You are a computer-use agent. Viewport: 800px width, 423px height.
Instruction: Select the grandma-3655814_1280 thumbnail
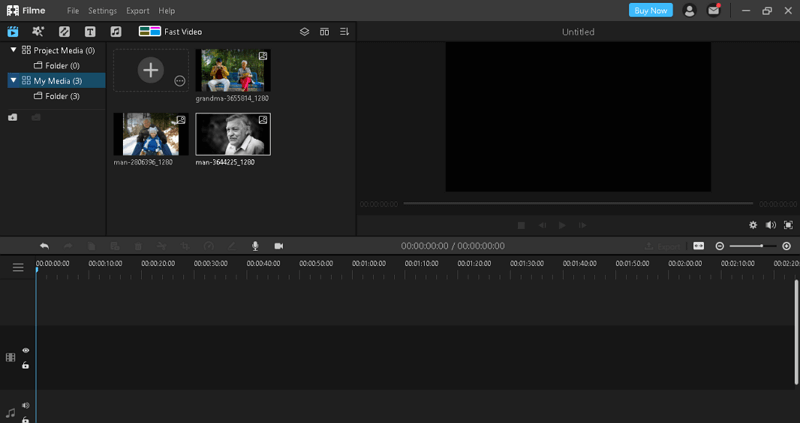233,70
